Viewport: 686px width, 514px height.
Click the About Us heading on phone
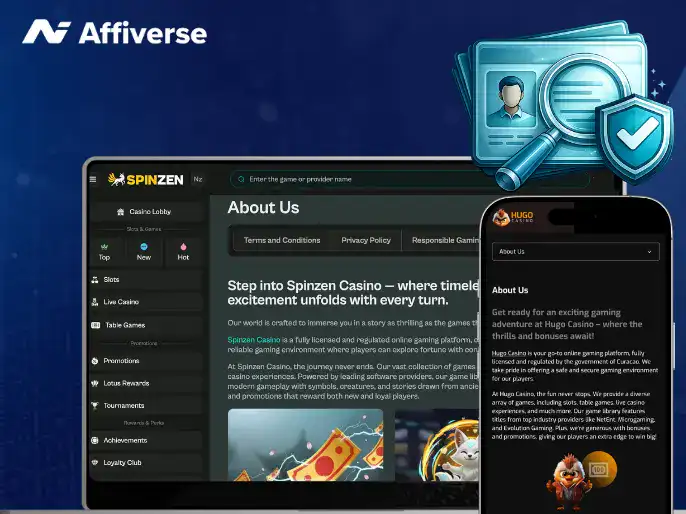point(510,290)
